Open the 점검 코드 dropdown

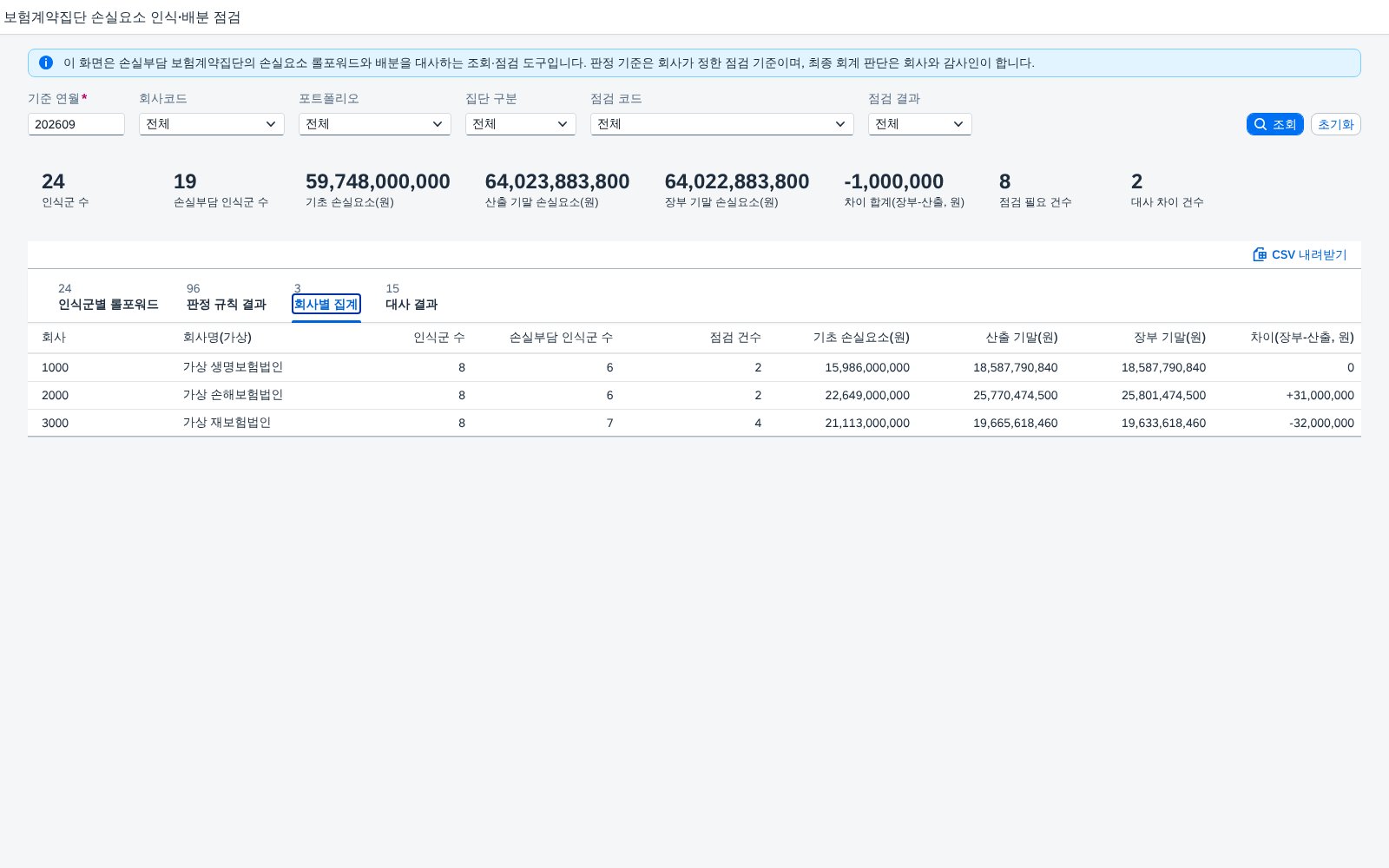tap(722, 124)
